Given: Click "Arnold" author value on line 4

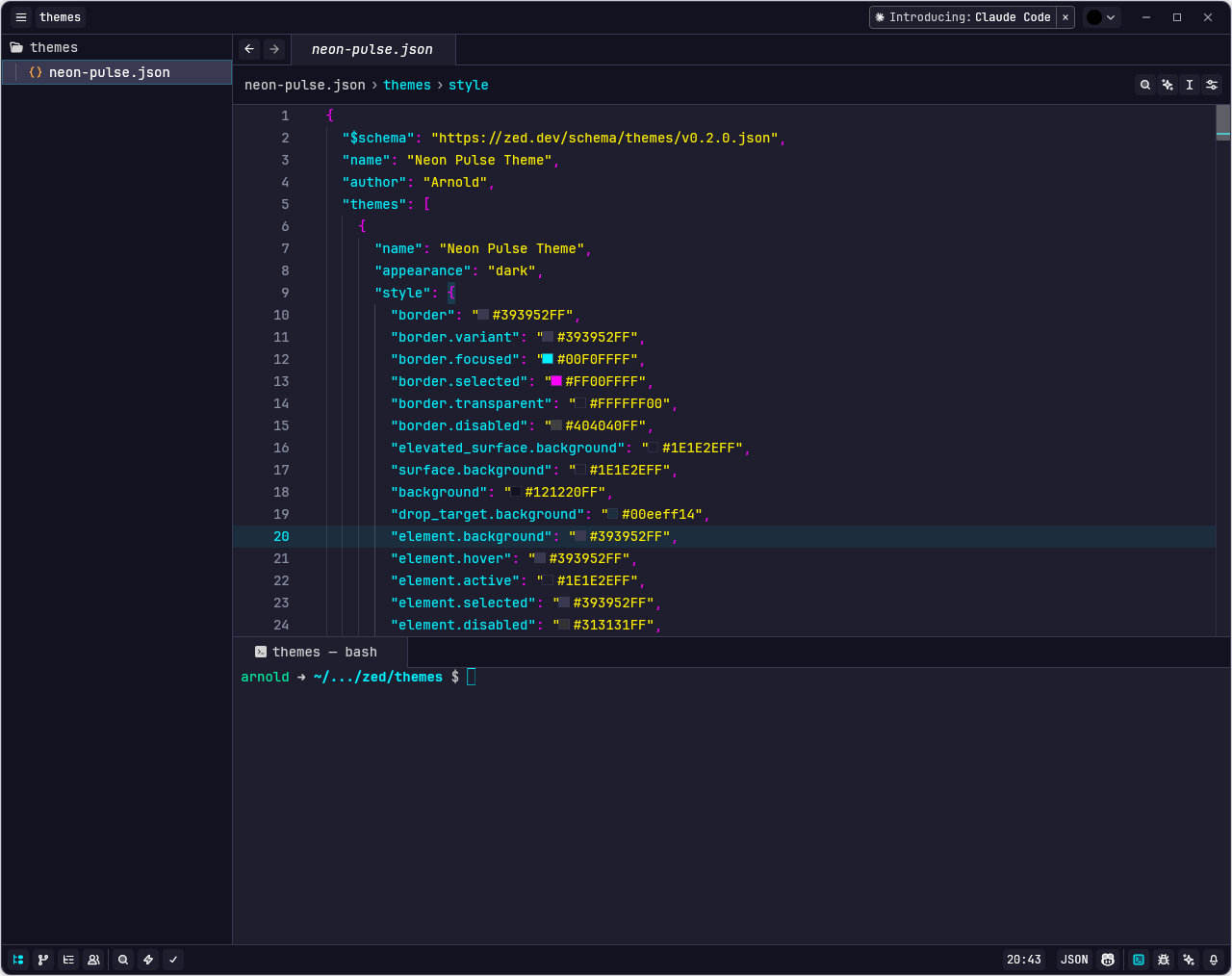Looking at the screenshot, I should click(x=455, y=182).
